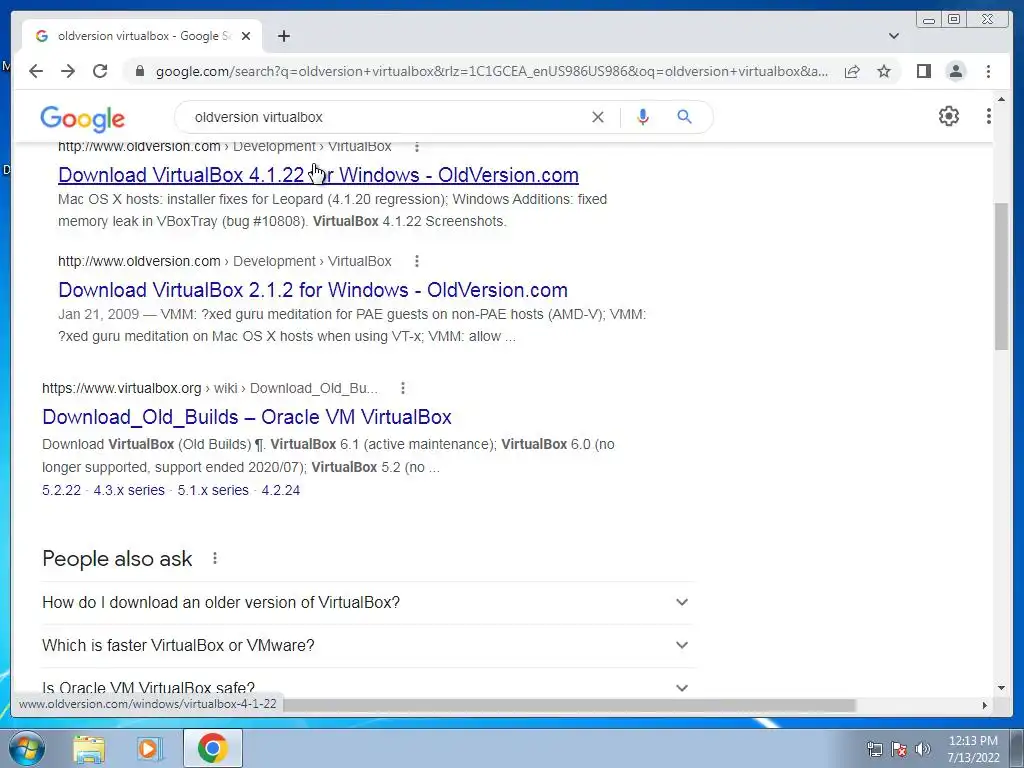Open the Action Center flag icon
This screenshot has height=768, width=1024.
pyautogui.click(x=899, y=749)
